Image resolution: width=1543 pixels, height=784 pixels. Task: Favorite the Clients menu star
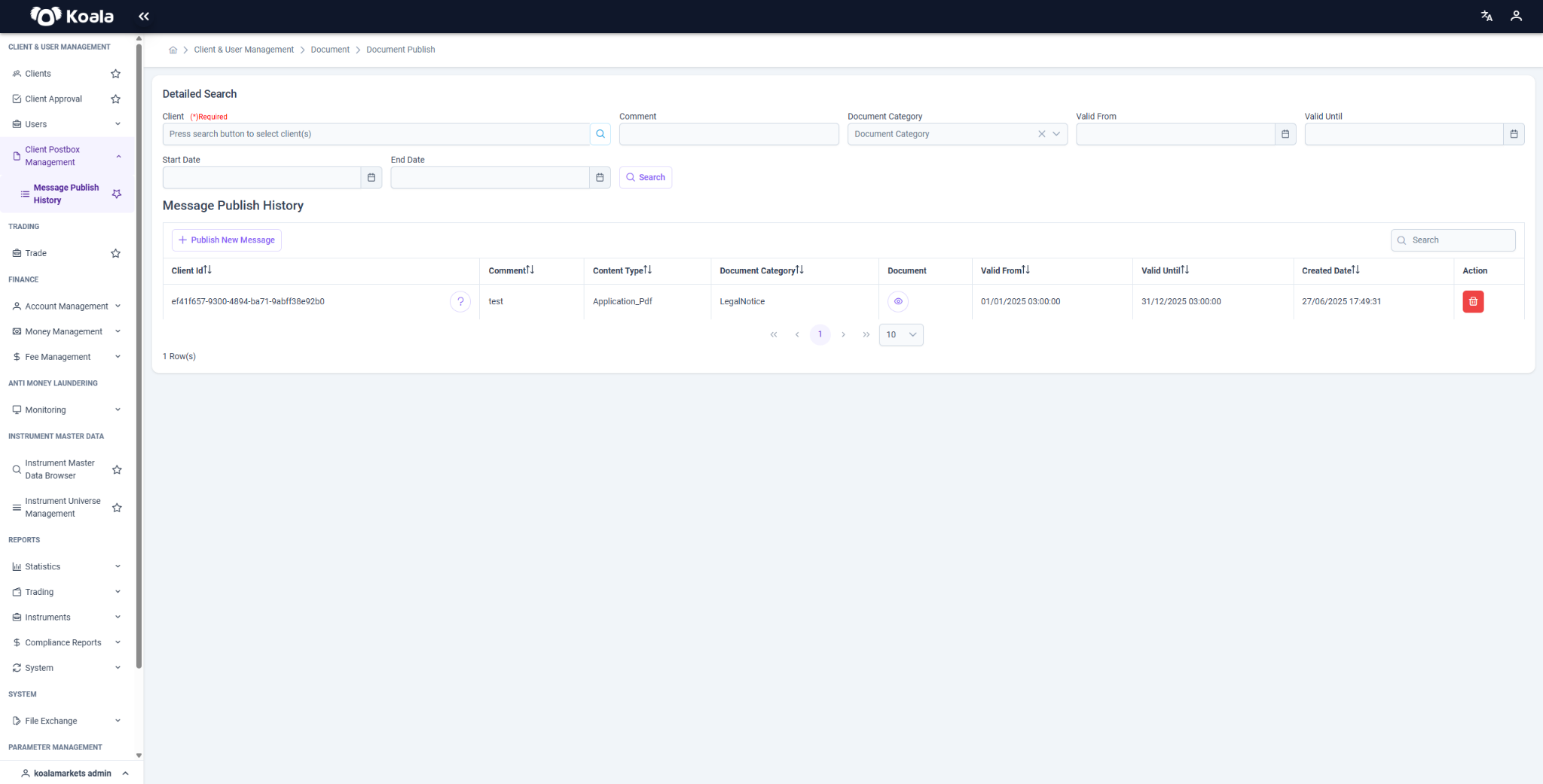pos(115,74)
